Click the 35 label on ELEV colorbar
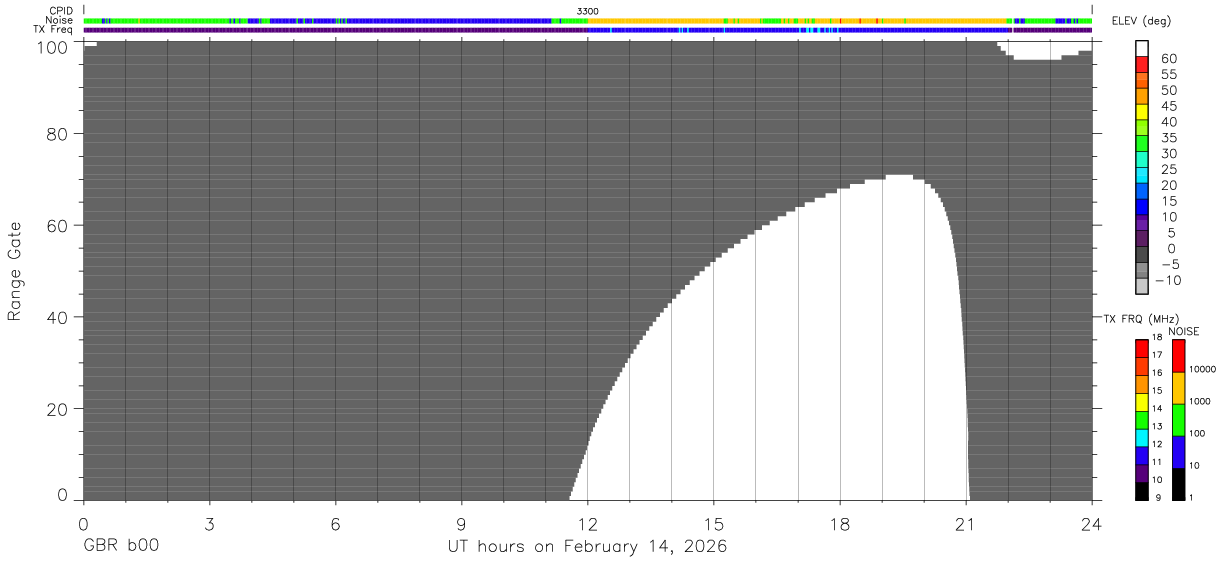The width and height of the screenshot is (1228, 567). click(x=1168, y=138)
